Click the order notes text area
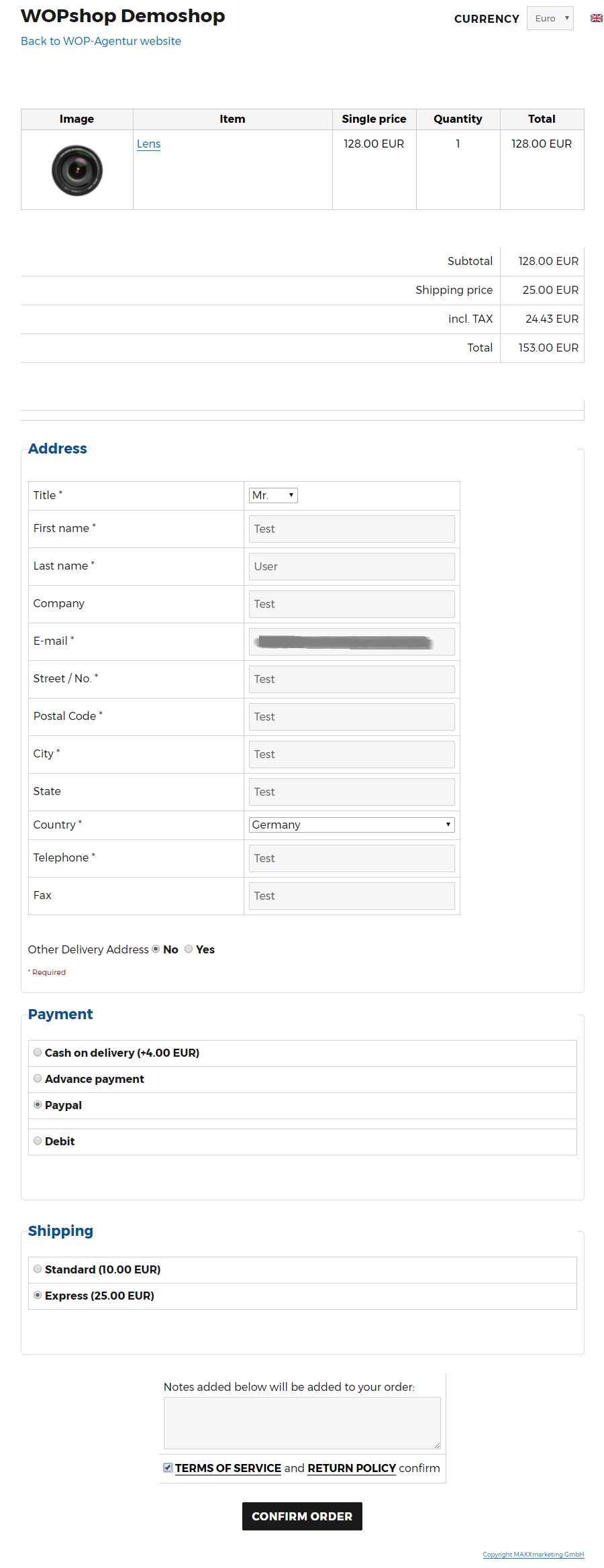 302,1422
